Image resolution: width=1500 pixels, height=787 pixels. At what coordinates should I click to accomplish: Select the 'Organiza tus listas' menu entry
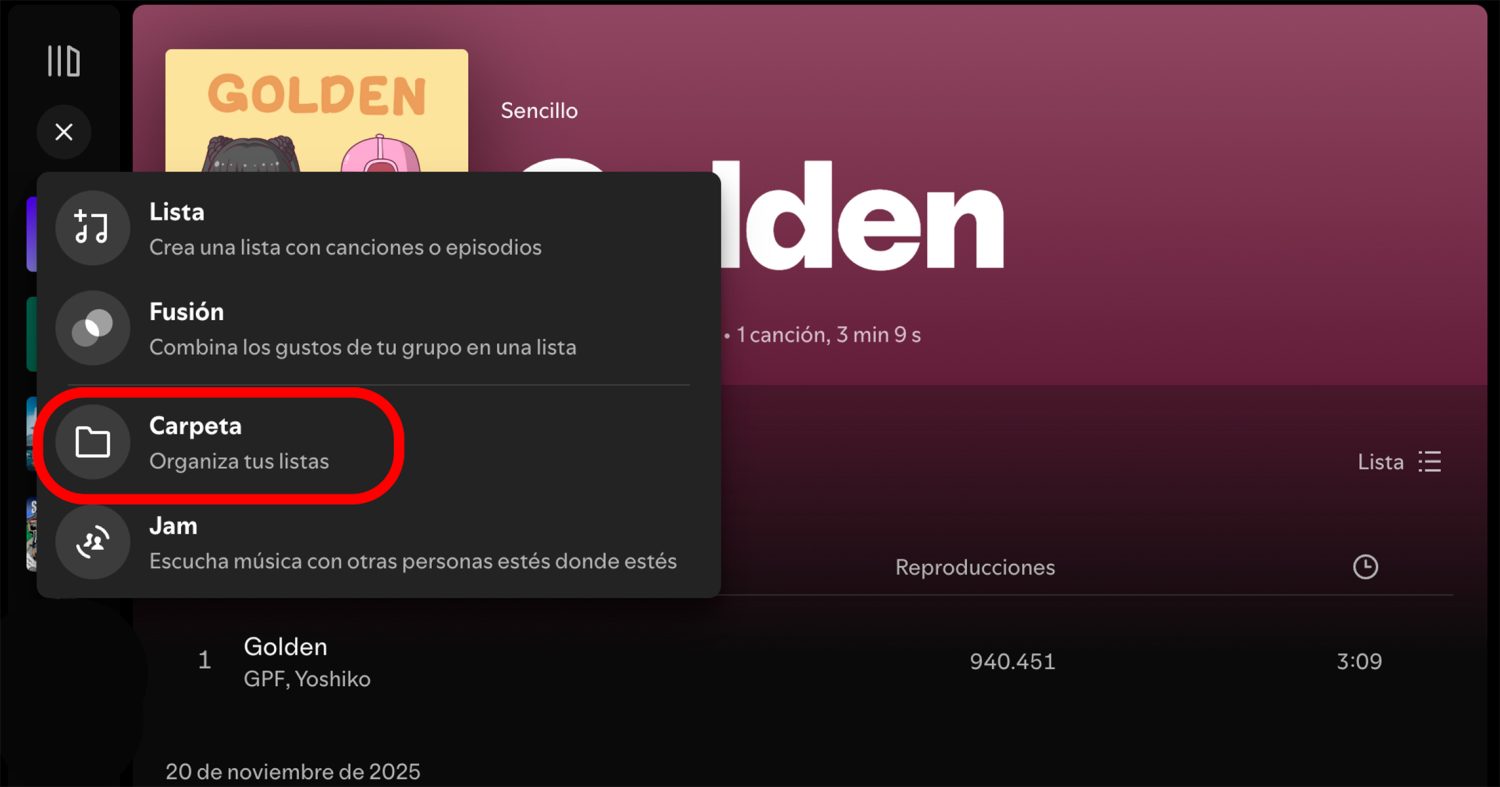(239, 461)
